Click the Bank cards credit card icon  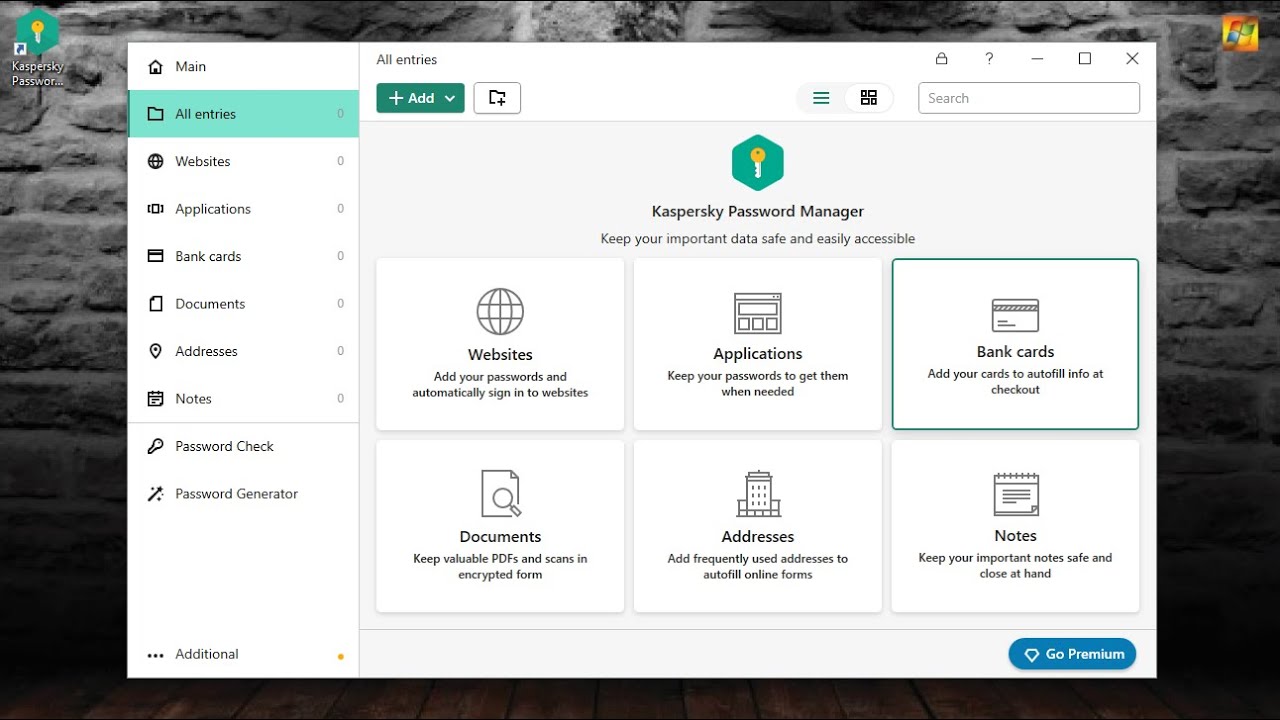point(1015,315)
